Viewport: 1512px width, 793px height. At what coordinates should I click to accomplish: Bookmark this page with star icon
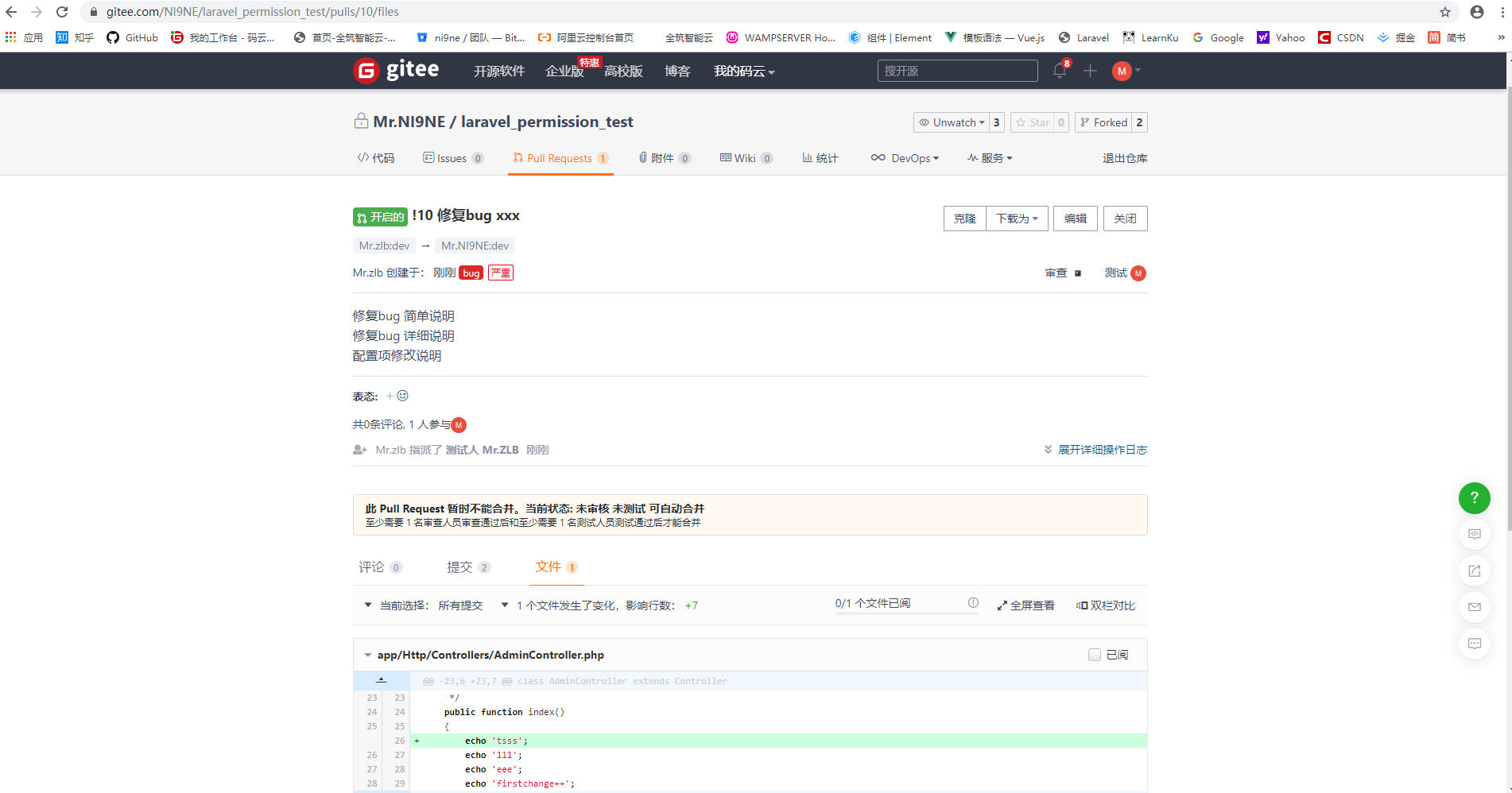click(1445, 12)
